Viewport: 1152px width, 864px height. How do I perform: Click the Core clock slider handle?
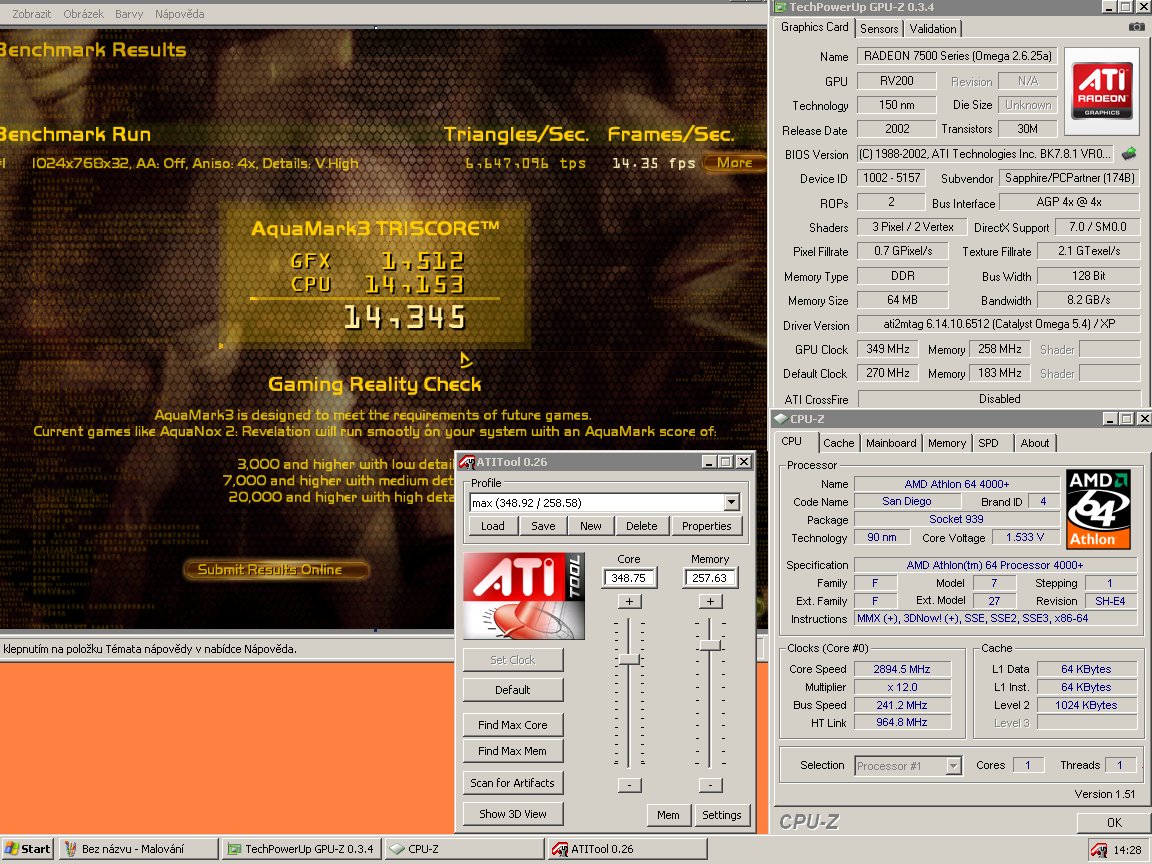click(x=628, y=659)
